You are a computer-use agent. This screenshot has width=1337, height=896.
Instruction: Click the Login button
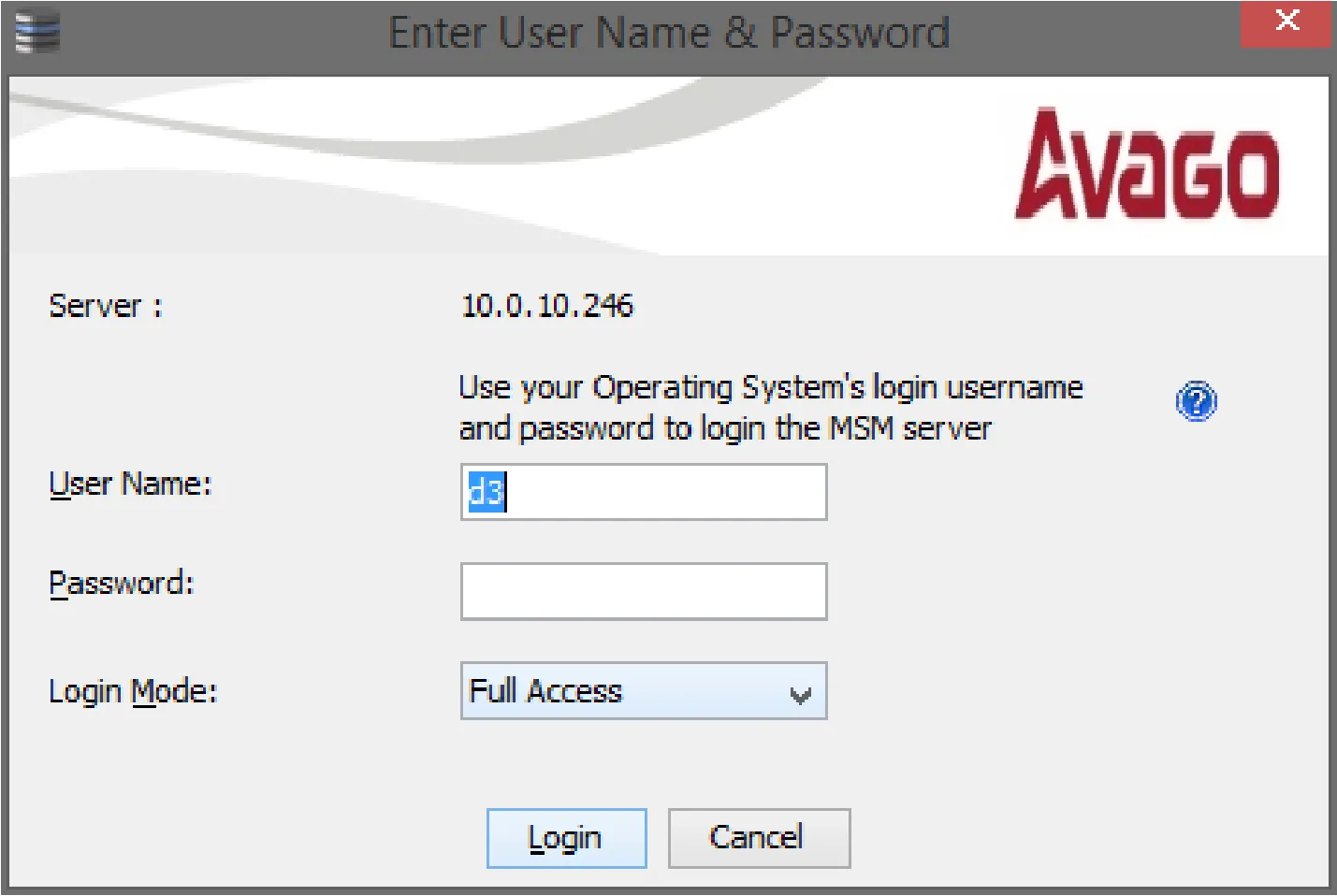566,837
